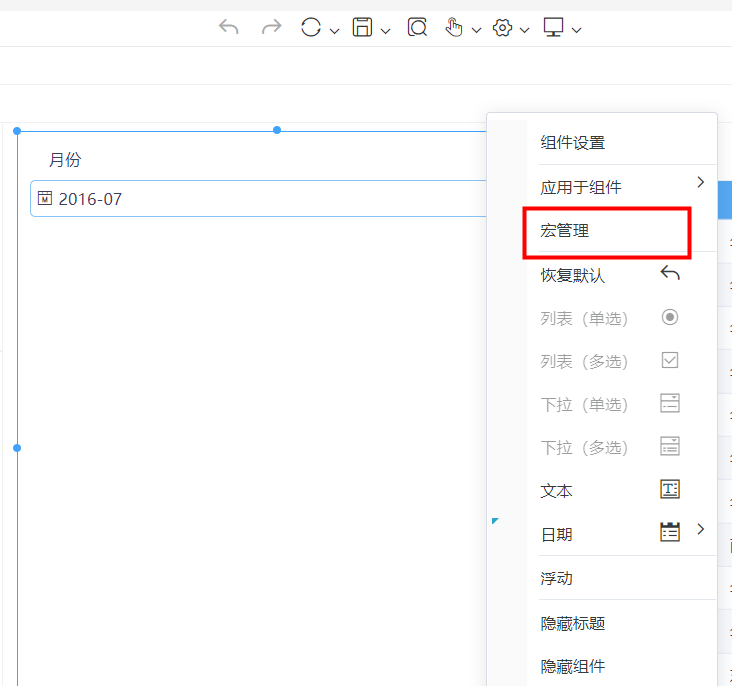The image size is (732, 686).
Task: Expand the arrow beside 应用于组件
Action: [x=700, y=182]
